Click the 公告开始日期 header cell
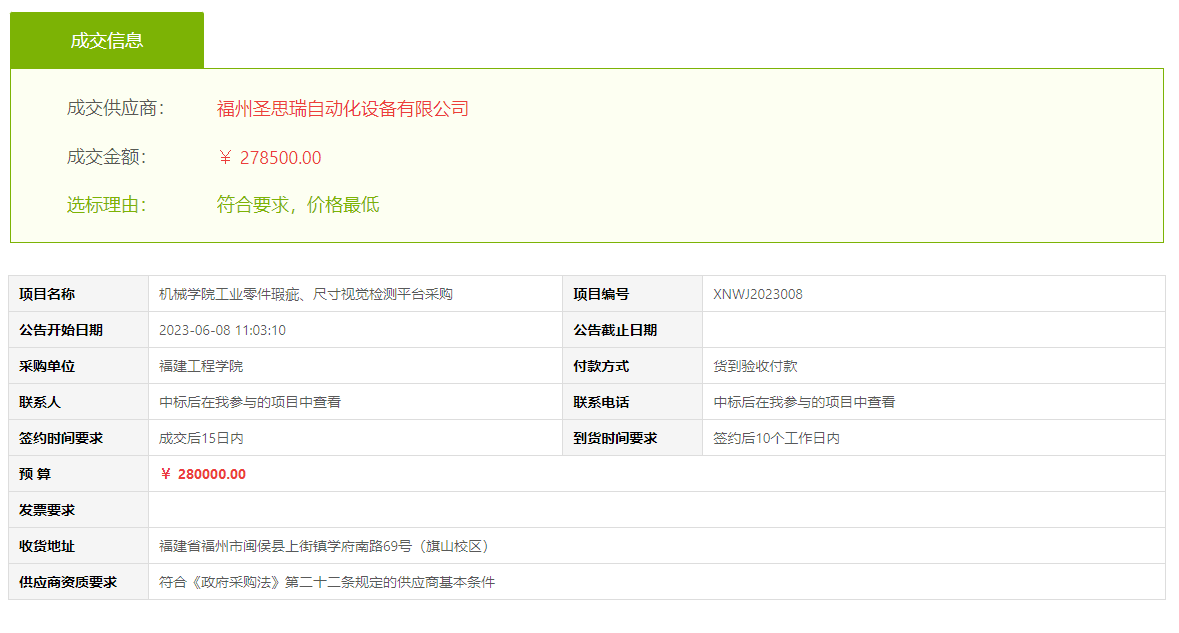 (x=79, y=330)
